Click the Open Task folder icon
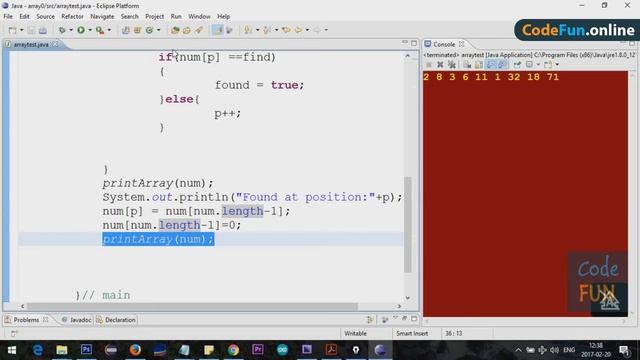Image resolution: width=640 pixels, height=360 pixels. [187, 30]
